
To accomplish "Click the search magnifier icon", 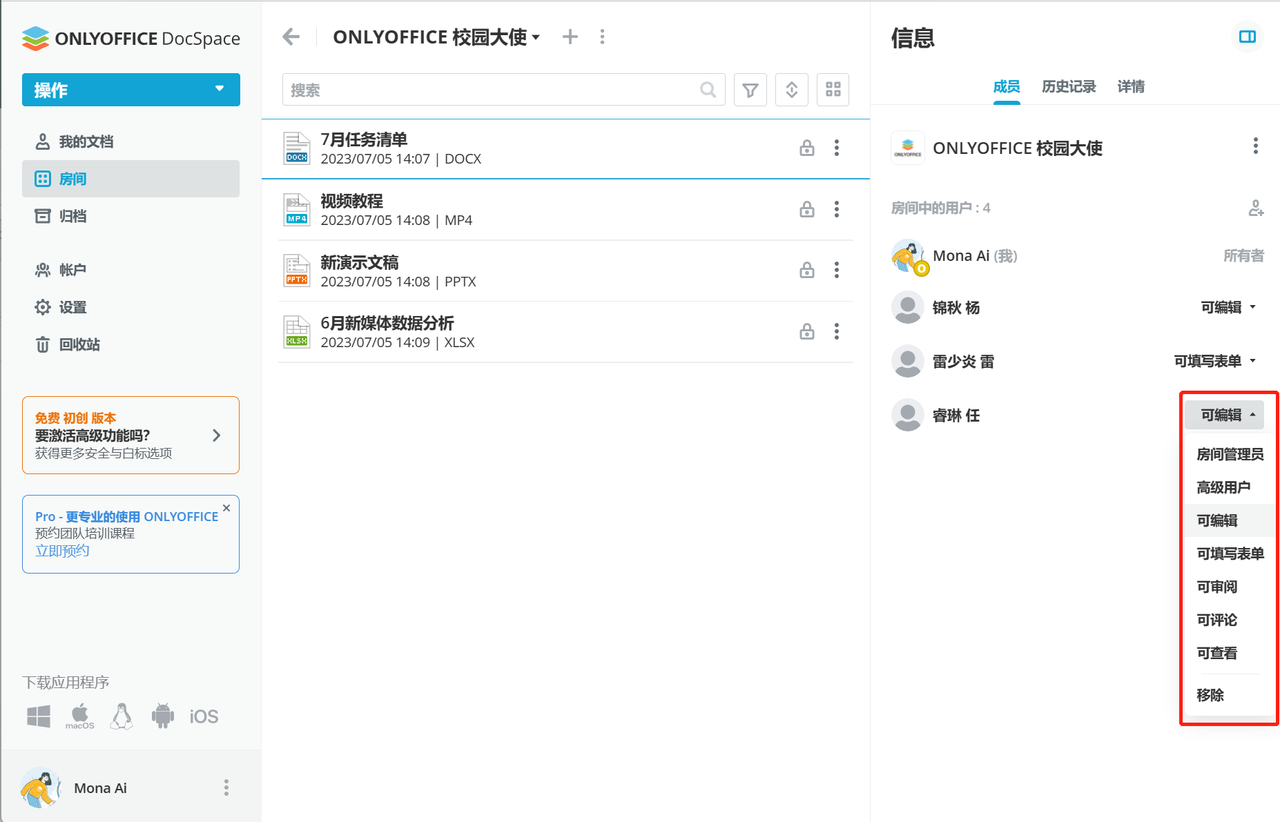I will [x=708, y=90].
